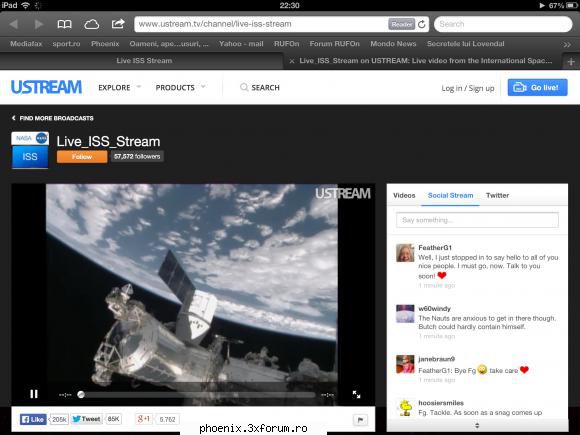Click the Google +1 button
The image size is (580, 435).
tap(144, 419)
